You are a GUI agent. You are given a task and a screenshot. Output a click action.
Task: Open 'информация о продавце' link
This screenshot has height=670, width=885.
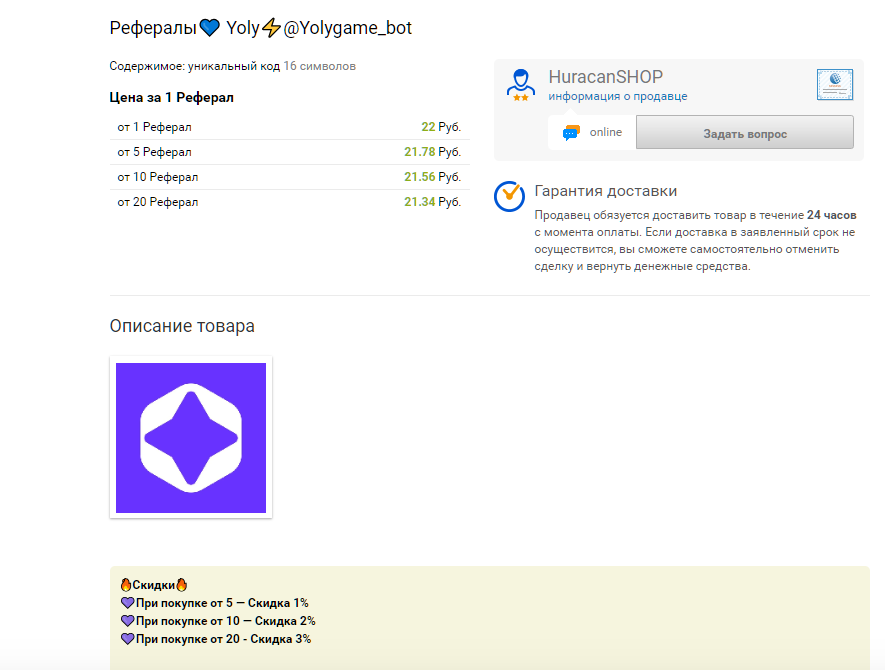point(617,97)
